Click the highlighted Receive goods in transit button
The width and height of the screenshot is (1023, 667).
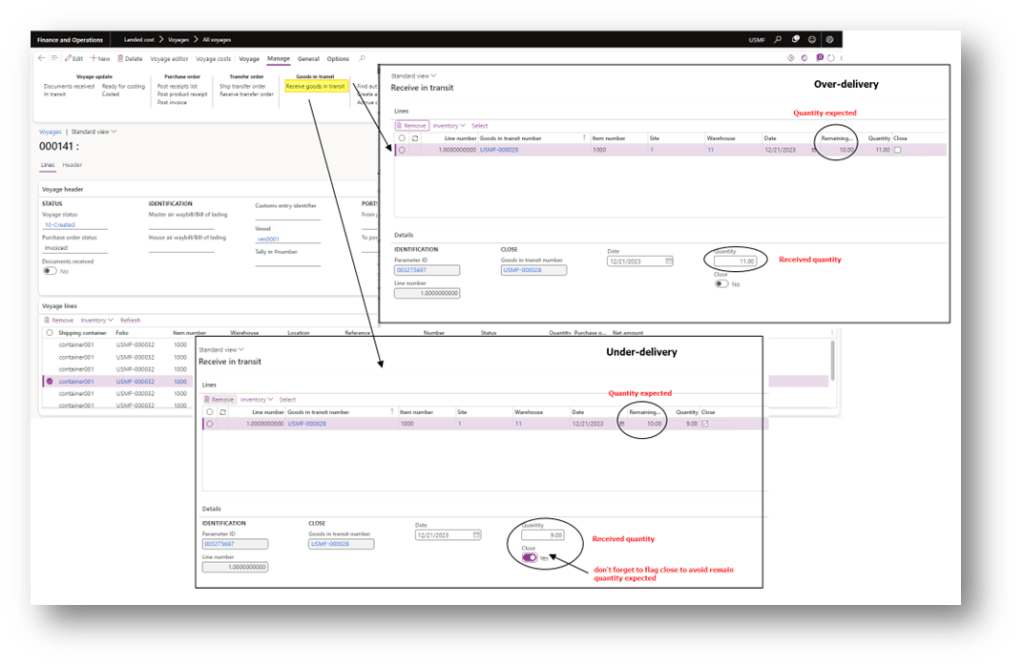click(x=315, y=86)
